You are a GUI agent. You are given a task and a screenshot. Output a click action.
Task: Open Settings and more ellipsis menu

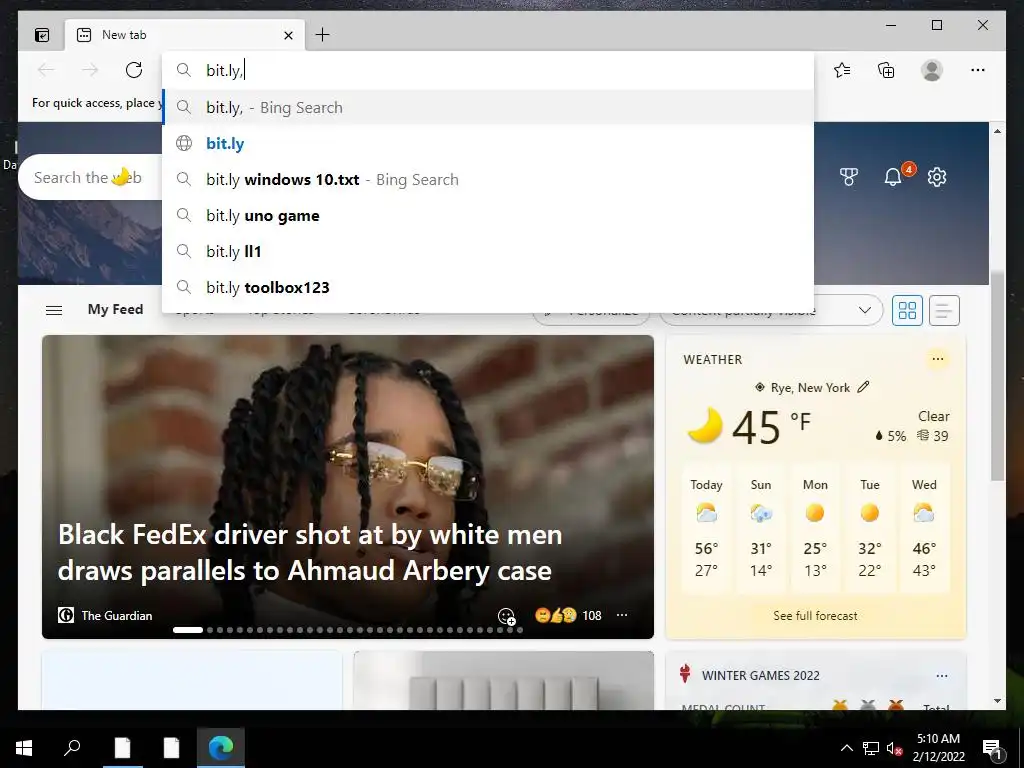coord(978,70)
